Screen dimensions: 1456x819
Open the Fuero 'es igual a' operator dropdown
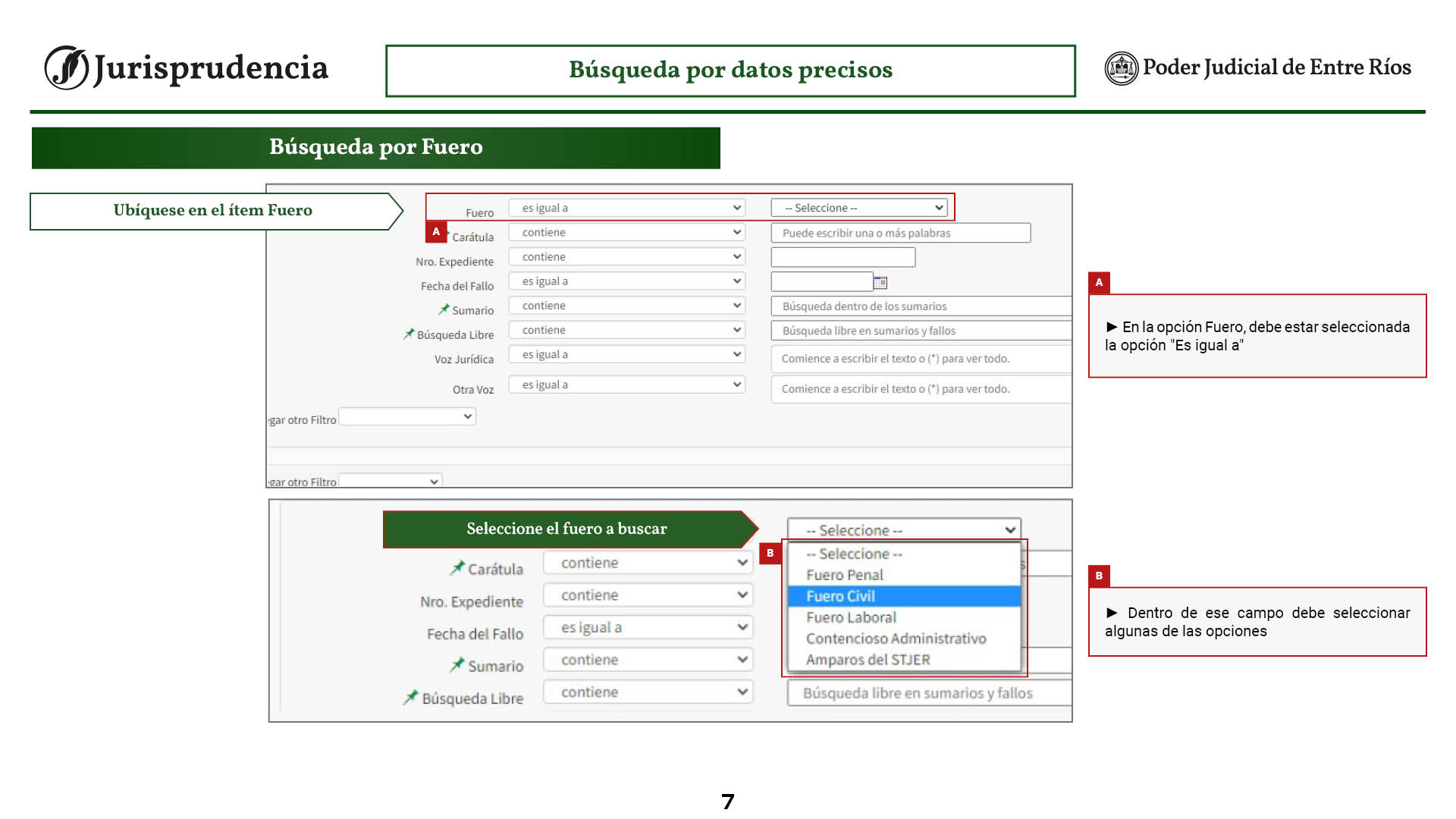tap(626, 208)
